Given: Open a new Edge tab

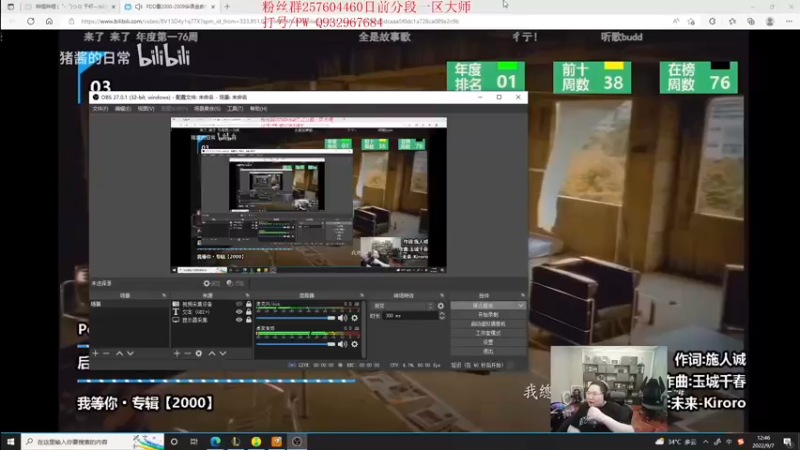Looking at the screenshot, I should point(227,7).
